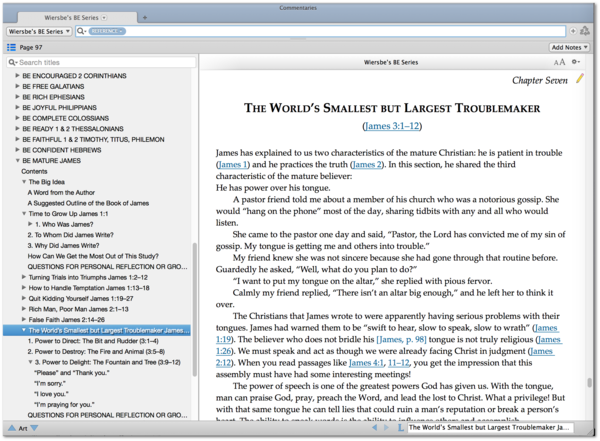Collapse 3. Power to Delight: The Fountain and Tree
This screenshot has height=441, width=600.
30,362
